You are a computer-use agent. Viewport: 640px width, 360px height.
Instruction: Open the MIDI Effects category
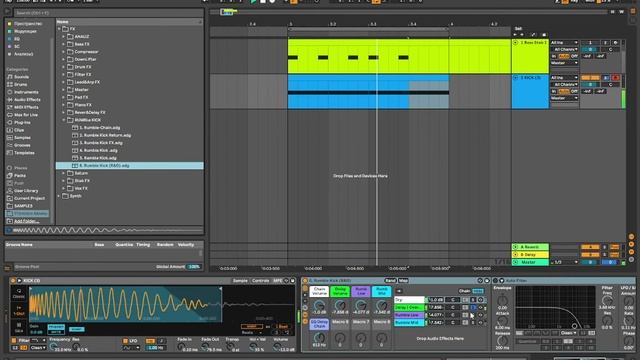26,107
